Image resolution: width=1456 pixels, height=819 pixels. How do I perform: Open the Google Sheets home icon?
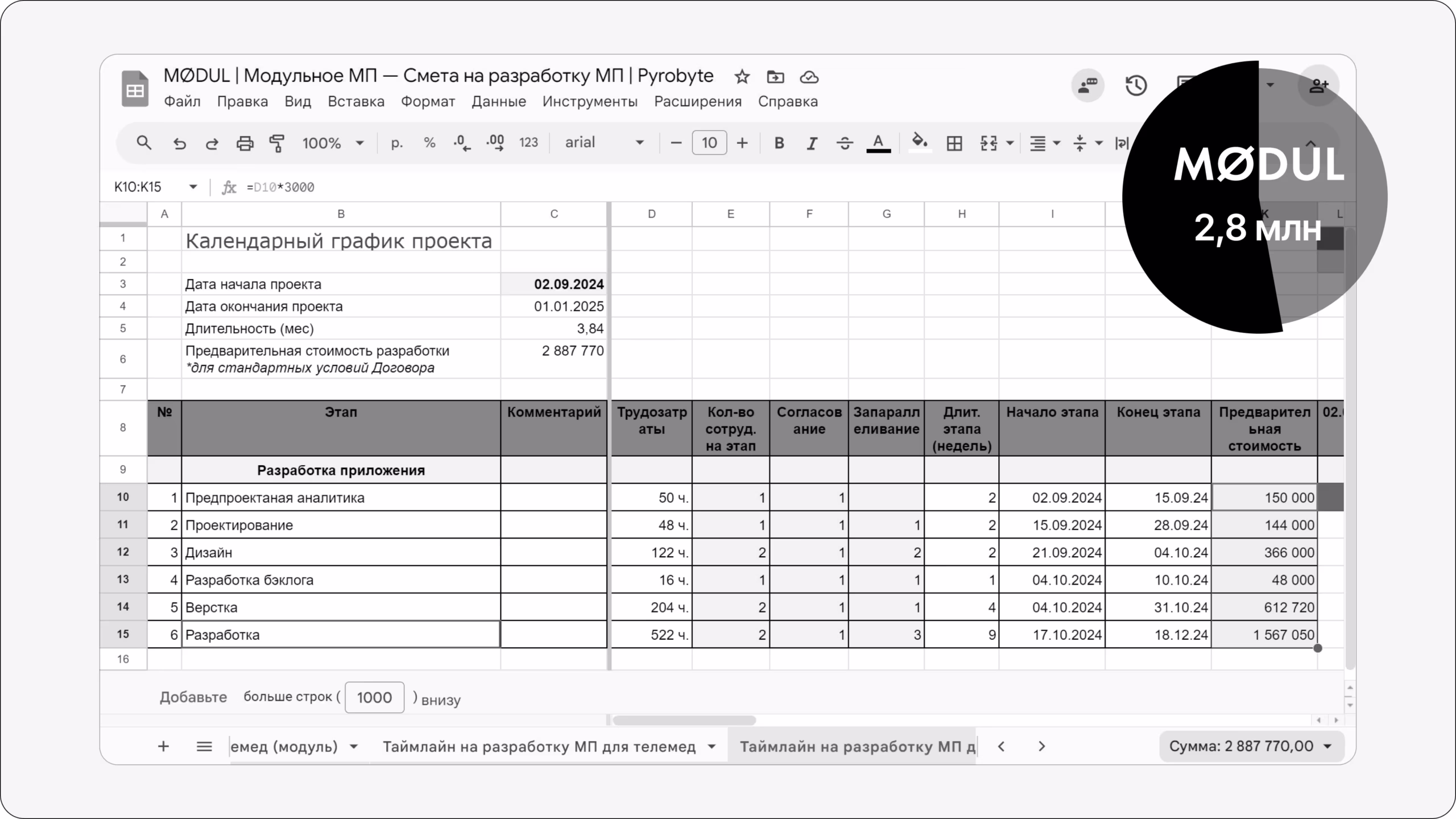pyautogui.click(x=135, y=89)
